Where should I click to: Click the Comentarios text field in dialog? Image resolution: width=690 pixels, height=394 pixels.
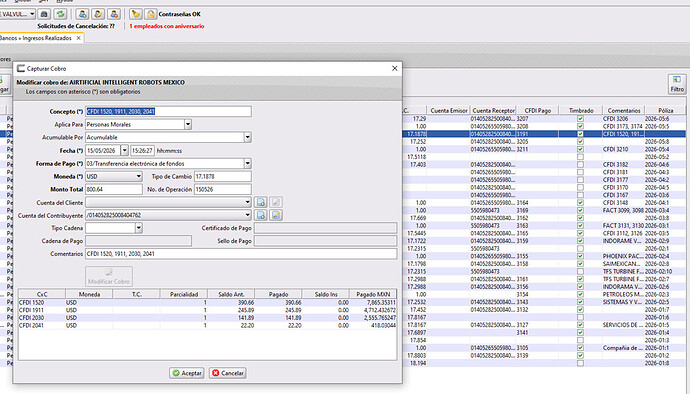tap(241, 254)
